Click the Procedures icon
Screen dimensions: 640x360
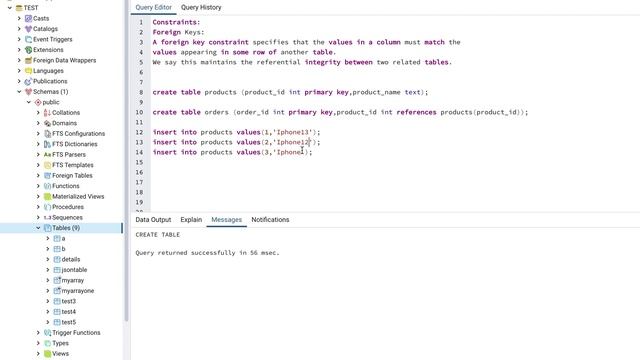47,207
